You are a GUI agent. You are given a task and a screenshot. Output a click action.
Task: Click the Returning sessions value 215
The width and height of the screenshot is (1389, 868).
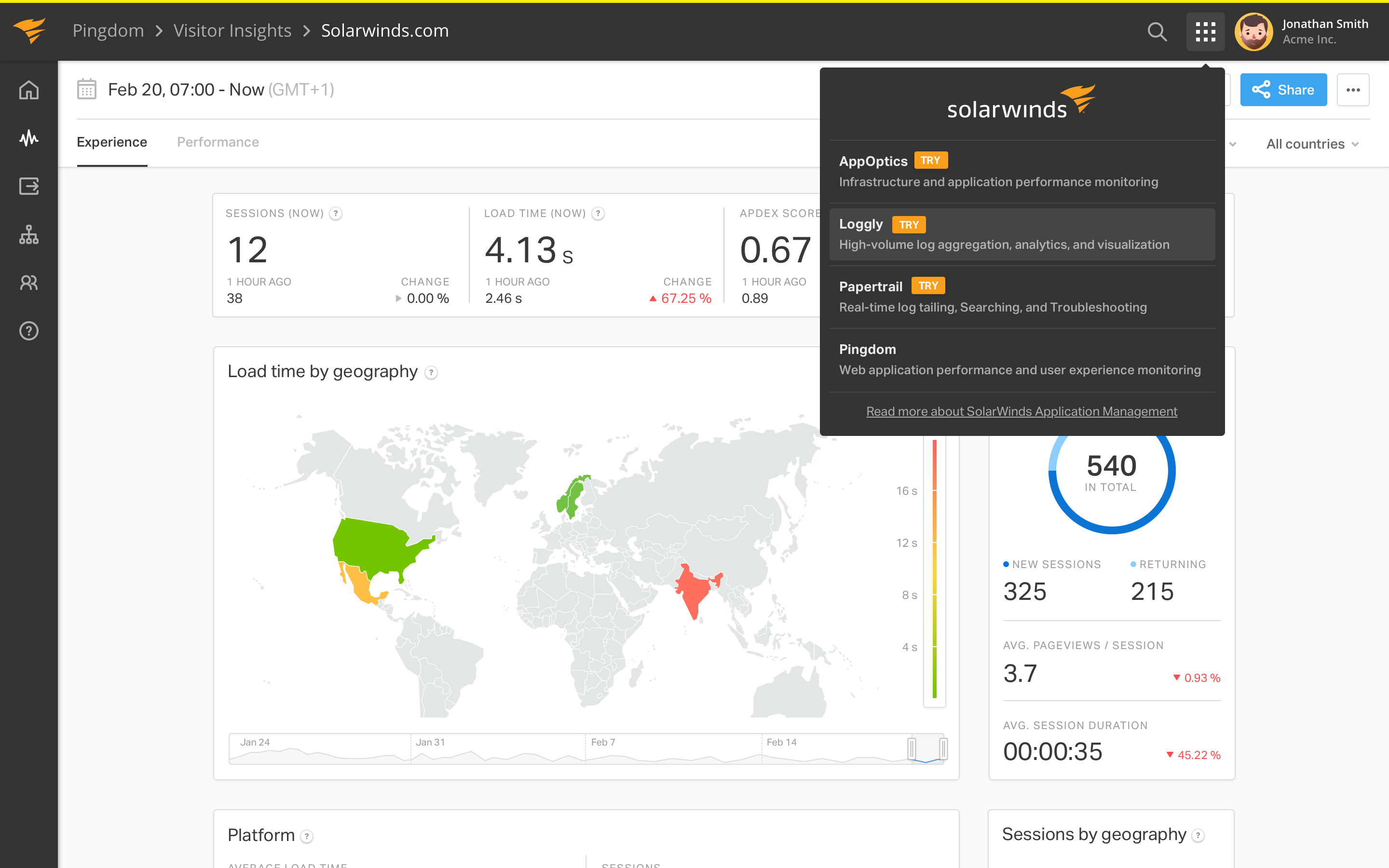click(1152, 591)
